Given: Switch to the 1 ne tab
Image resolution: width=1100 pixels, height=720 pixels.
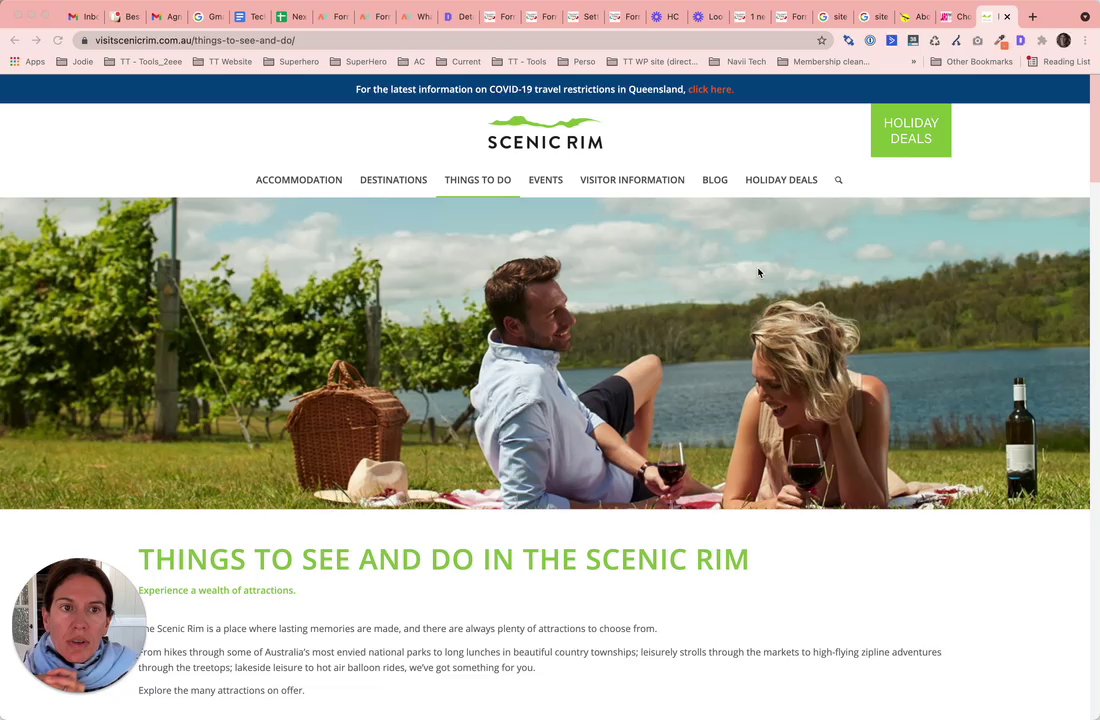Looking at the screenshot, I should tap(749, 16).
